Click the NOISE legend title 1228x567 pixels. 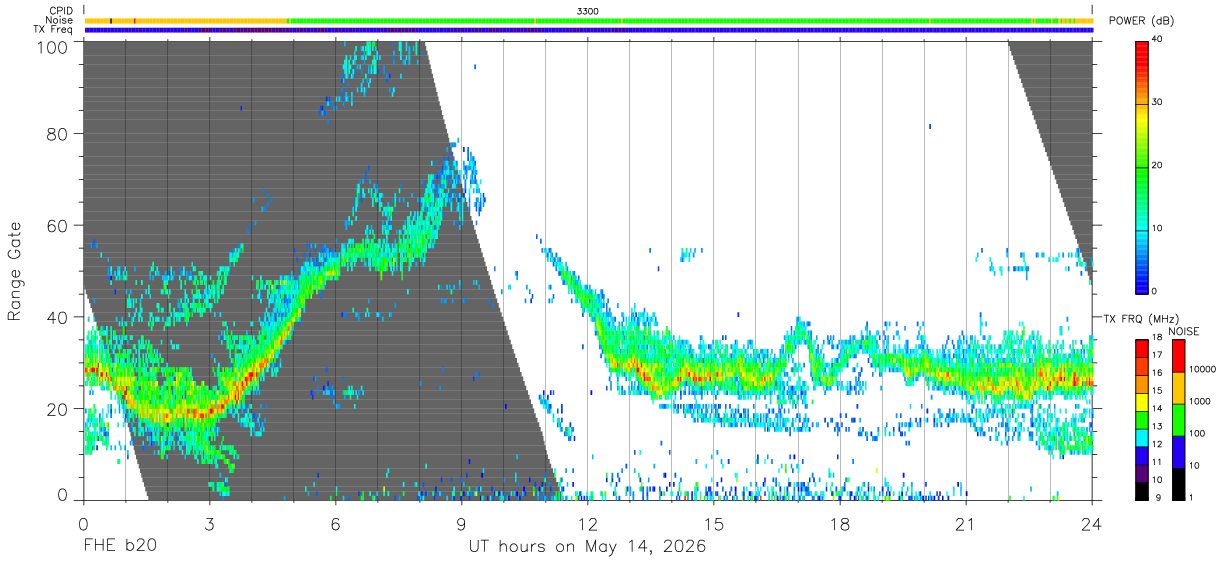point(1183,331)
